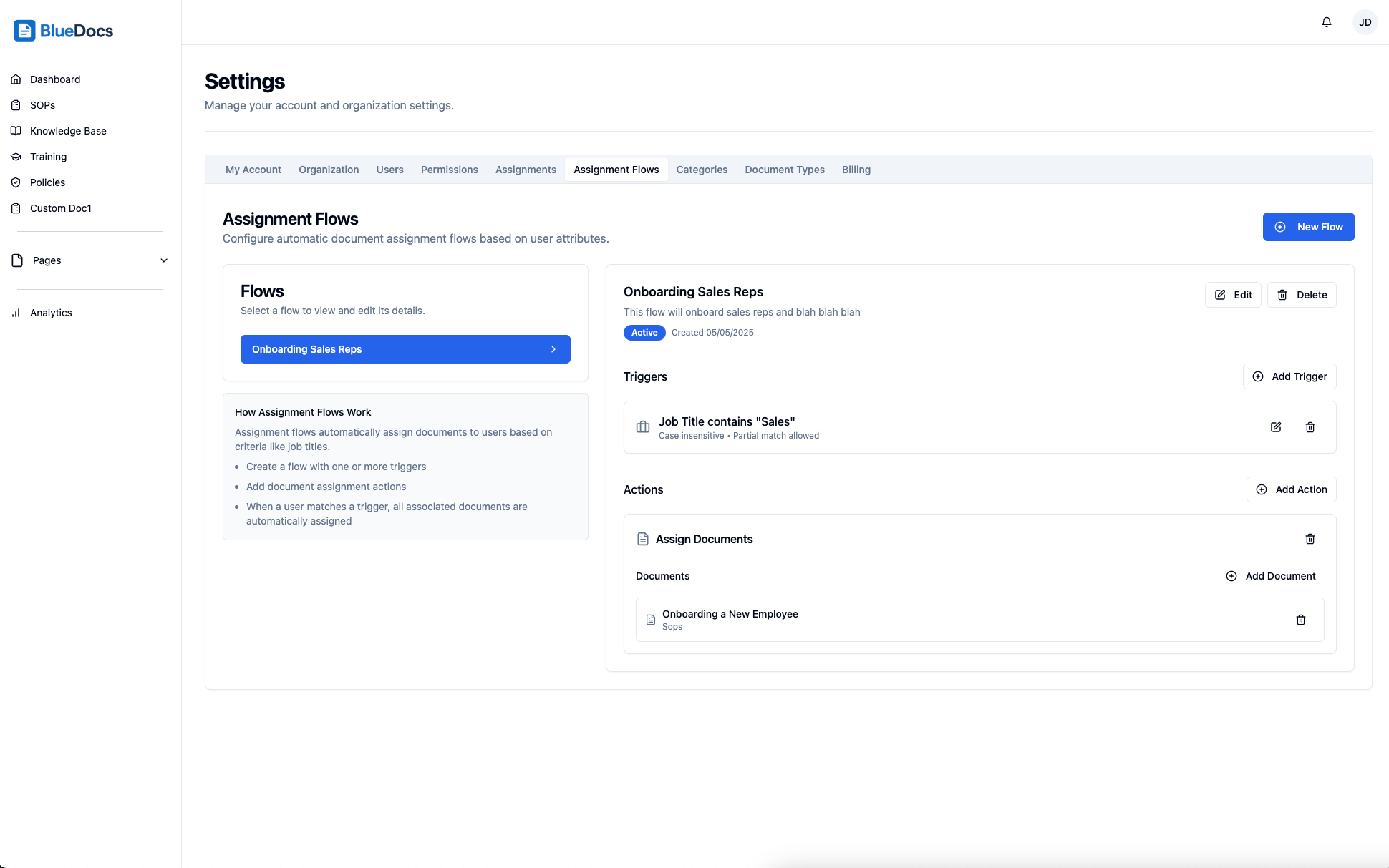Collapse the Pages section
This screenshot has width=1389, height=868.
[164, 260]
